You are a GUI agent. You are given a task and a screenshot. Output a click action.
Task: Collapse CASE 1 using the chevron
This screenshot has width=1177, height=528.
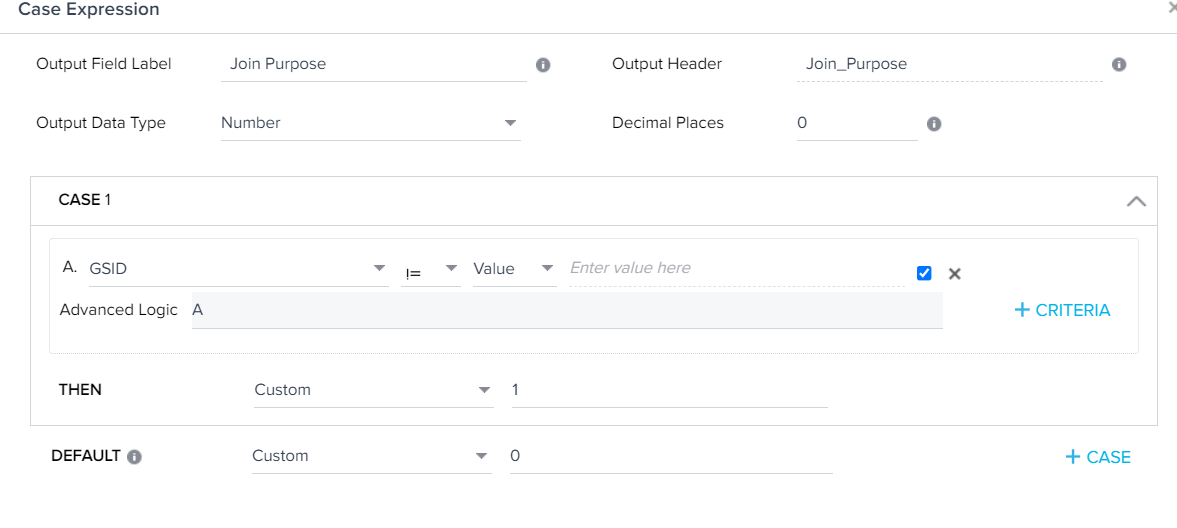(1136, 201)
